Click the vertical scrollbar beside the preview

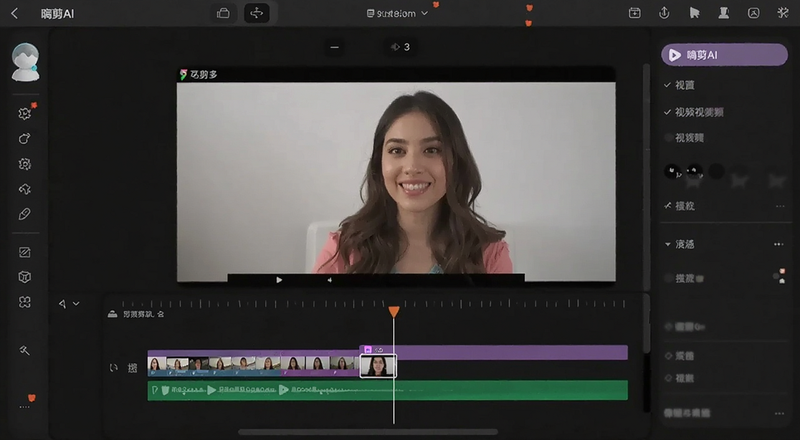[646, 176]
